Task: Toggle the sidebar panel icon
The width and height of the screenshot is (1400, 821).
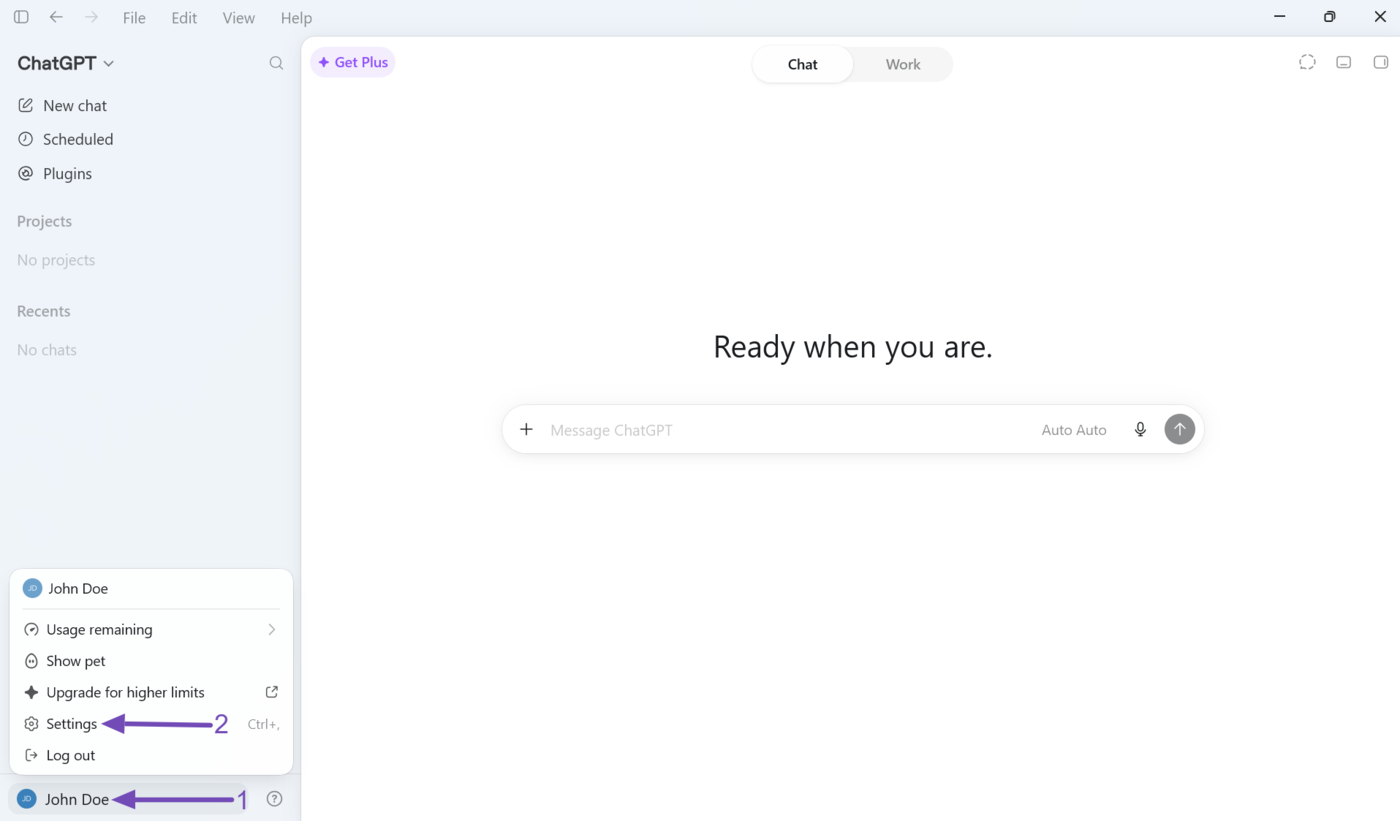Action: coord(21,17)
